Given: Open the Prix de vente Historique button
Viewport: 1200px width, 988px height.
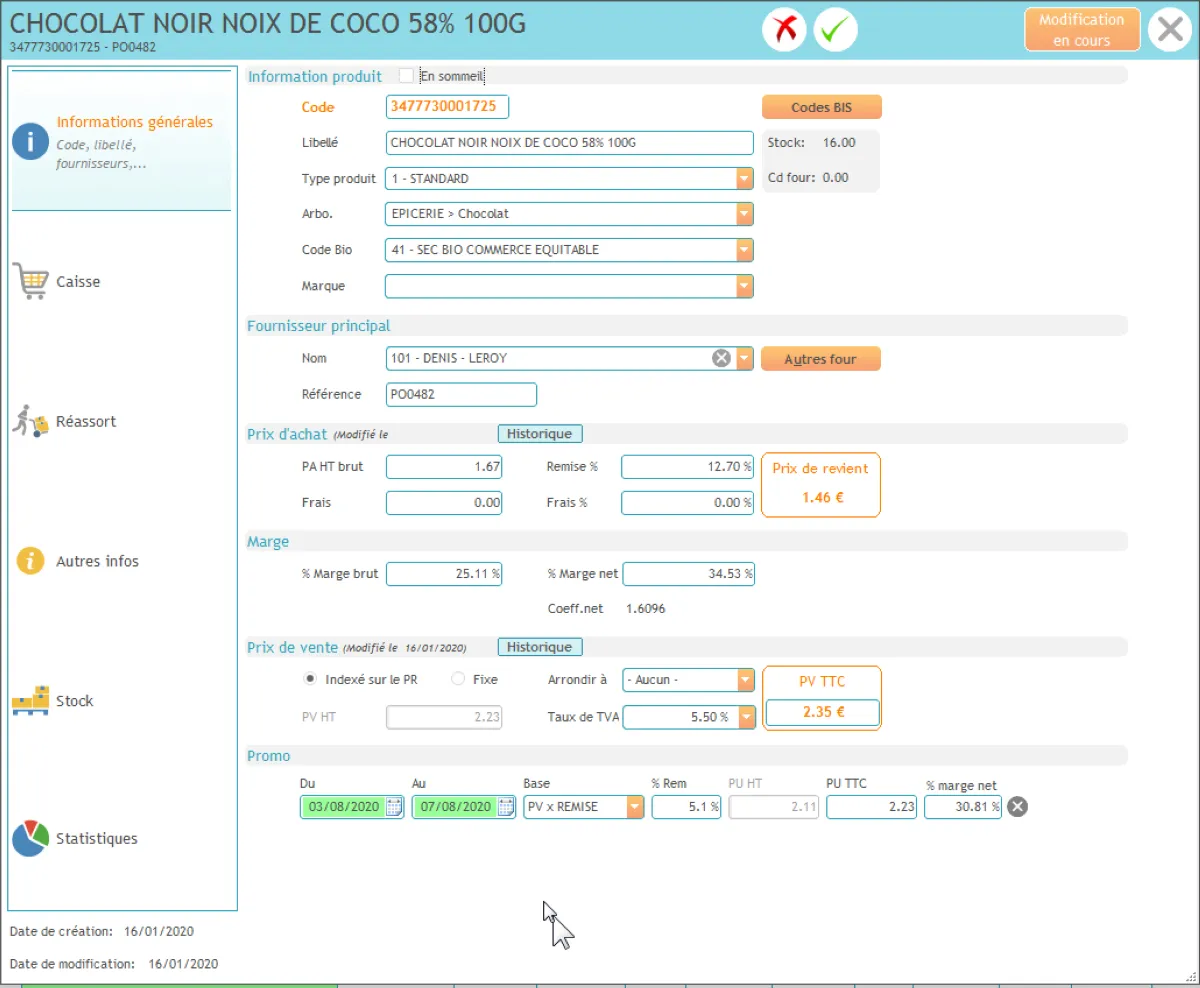Looking at the screenshot, I should coord(540,647).
